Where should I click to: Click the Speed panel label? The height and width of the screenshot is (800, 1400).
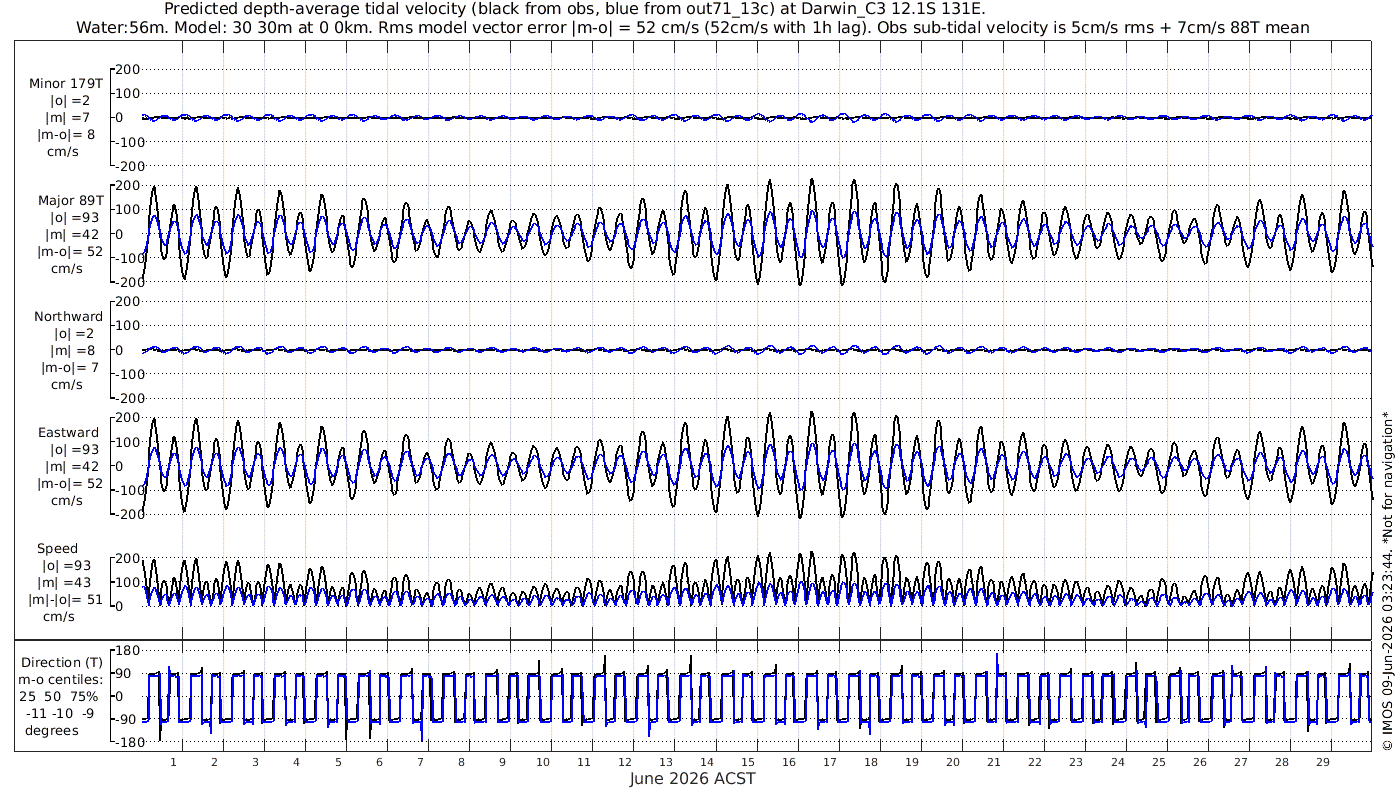click(x=58, y=549)
